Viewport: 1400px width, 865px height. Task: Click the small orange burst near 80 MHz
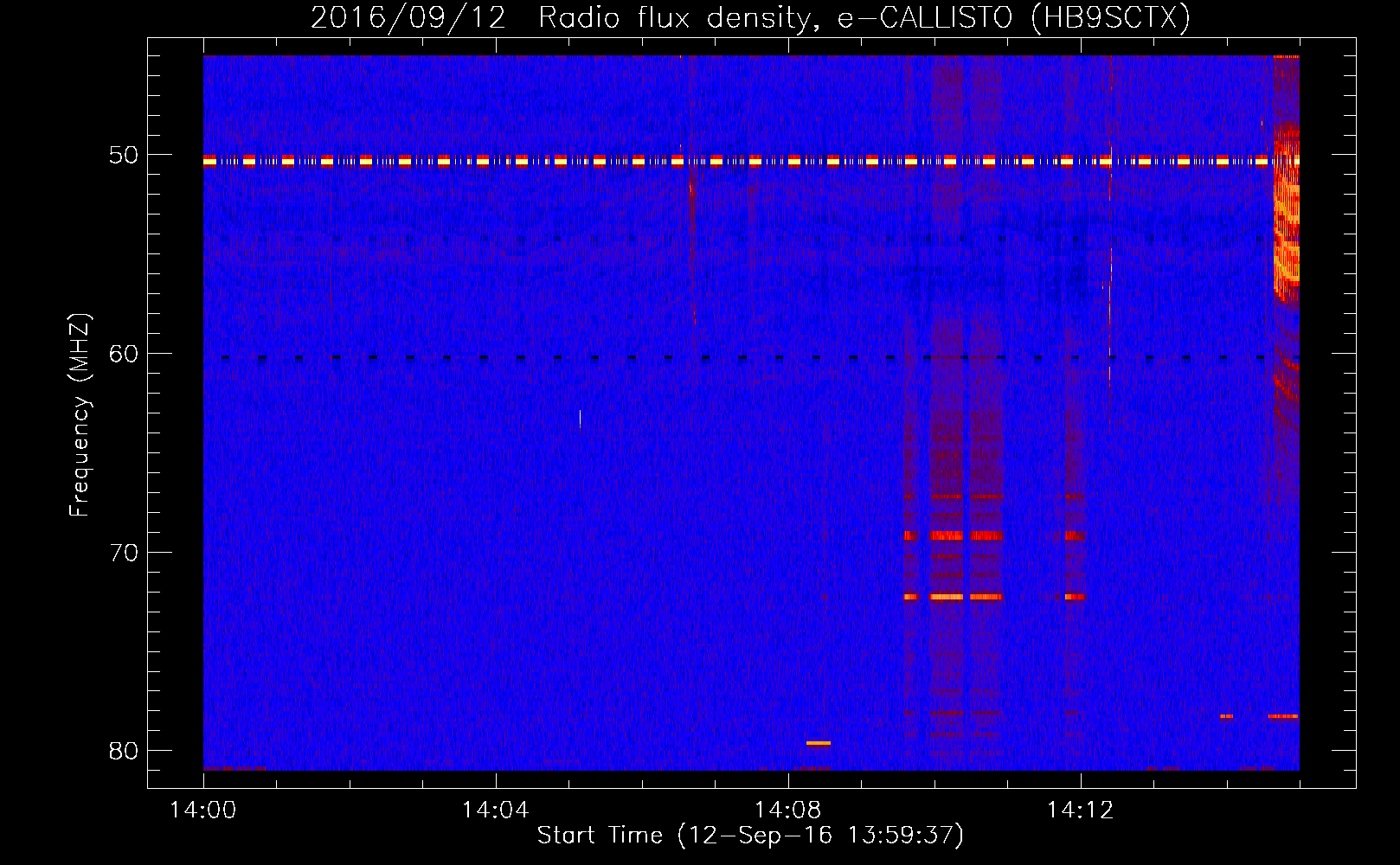pos(819,743)
